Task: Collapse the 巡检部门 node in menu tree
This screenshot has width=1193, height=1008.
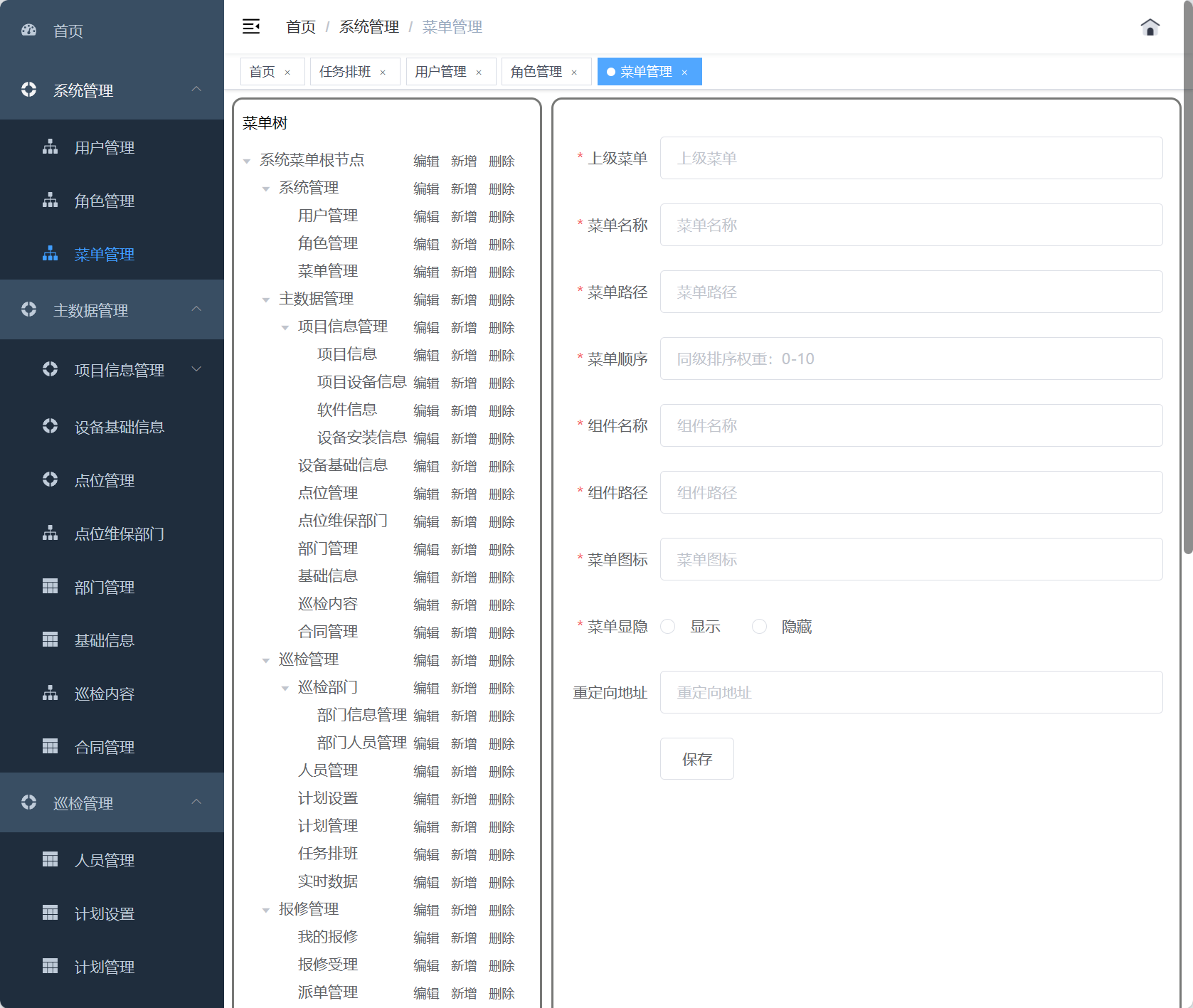Action: [x=285, y=689]
